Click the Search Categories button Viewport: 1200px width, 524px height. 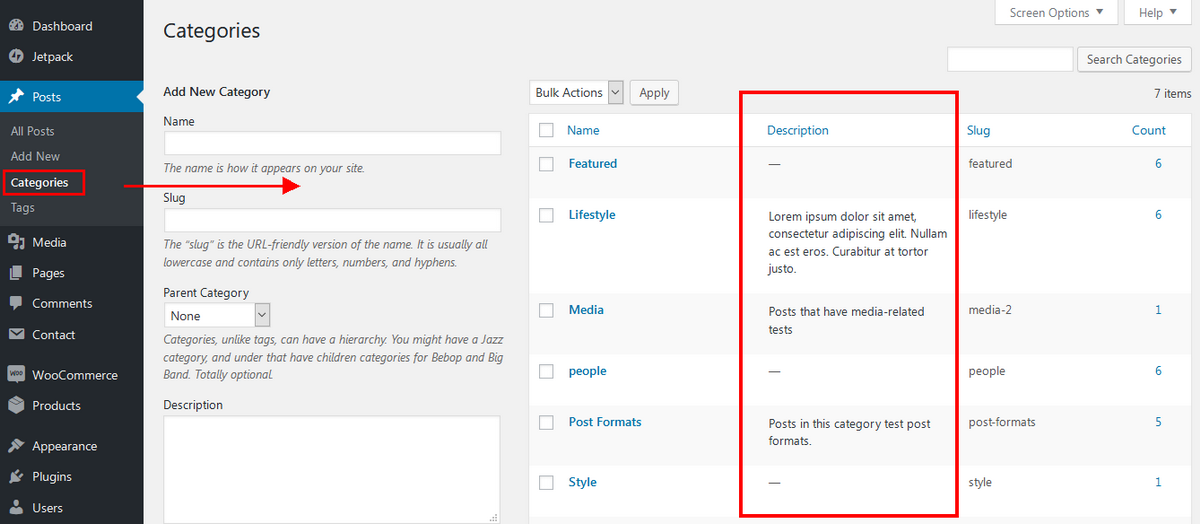pos(1134,59)
